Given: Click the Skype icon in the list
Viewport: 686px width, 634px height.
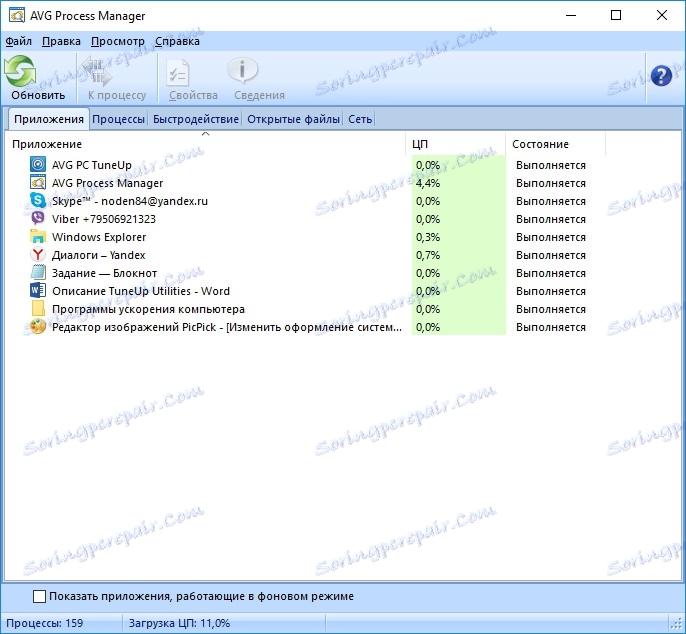Looking at the screenshot, I should pyautogui.click(x=38, y=200).
